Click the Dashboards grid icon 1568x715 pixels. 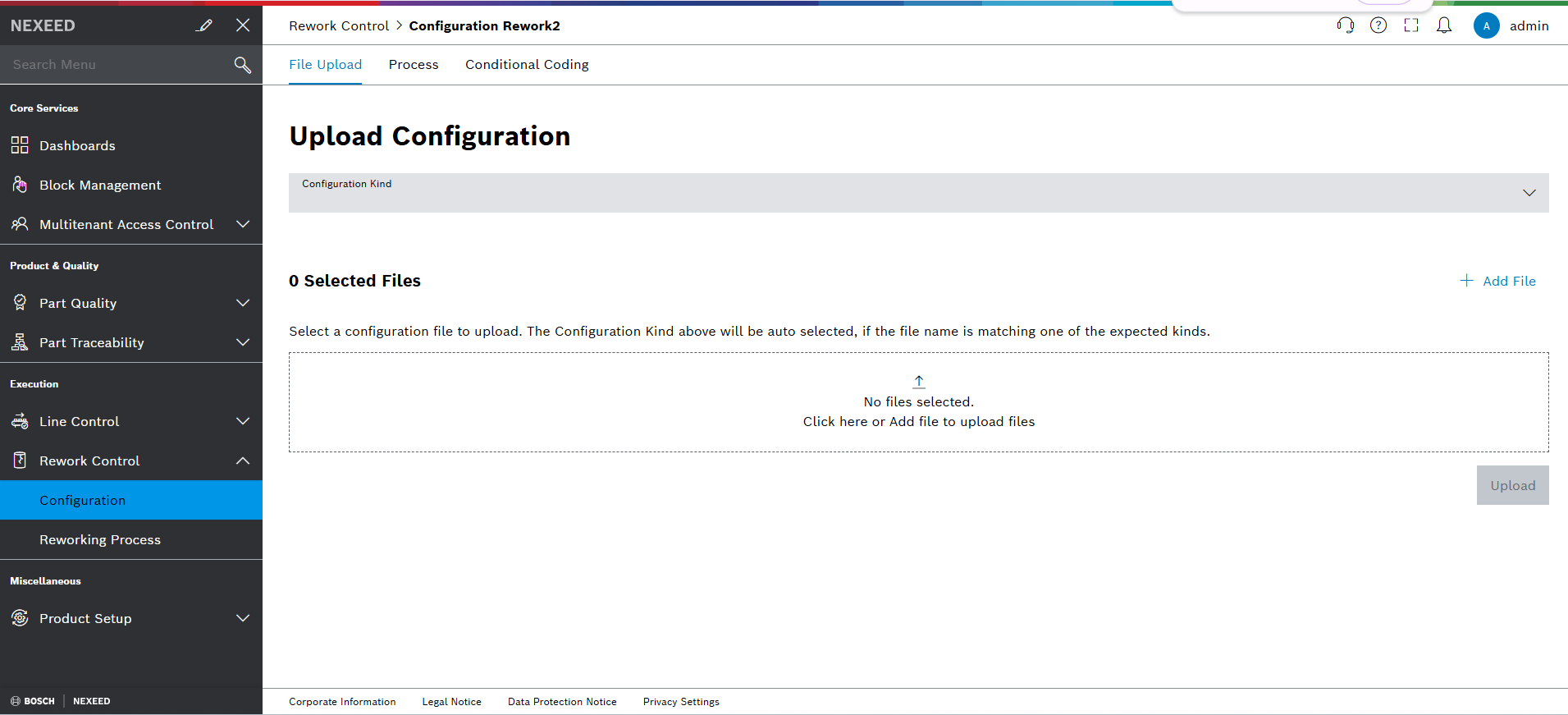(x=20, y=145)
